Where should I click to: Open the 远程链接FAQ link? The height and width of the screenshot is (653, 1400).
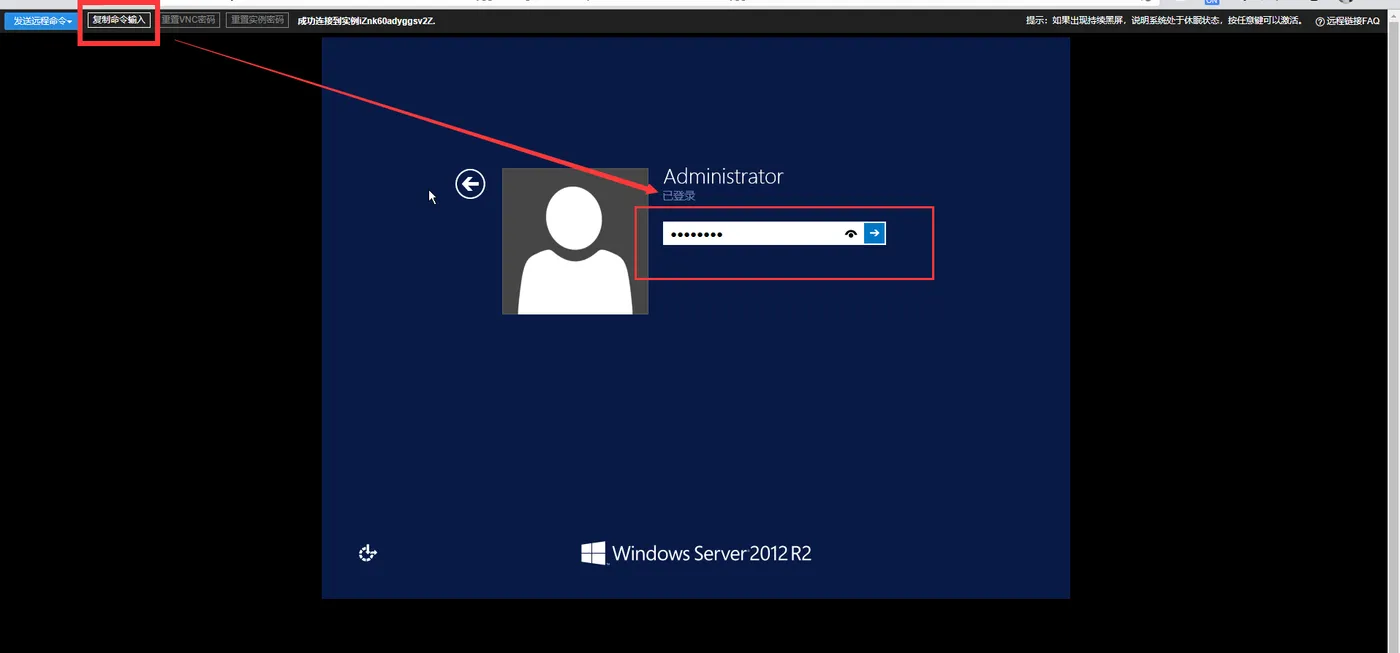click(1347, 21)
